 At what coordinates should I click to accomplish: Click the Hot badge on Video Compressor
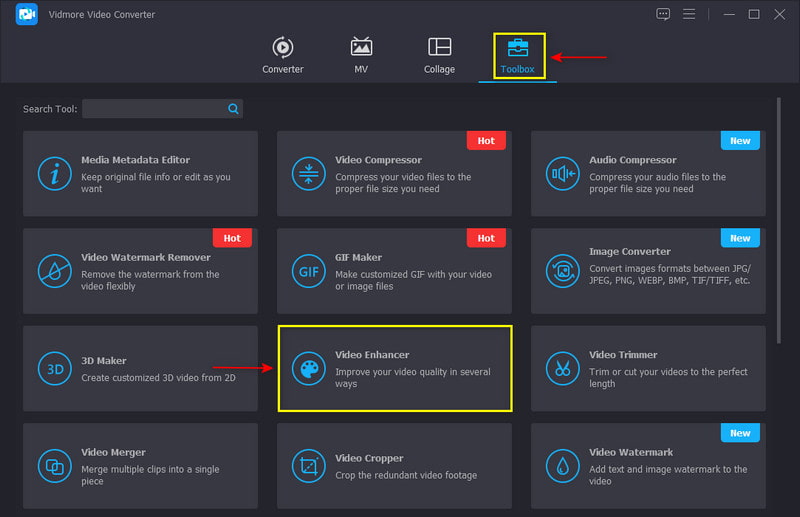486,140
